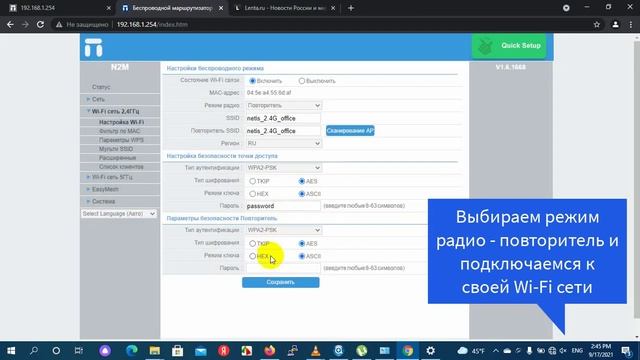Reload the router page
The height and width of the screenshot is (360, 640).
coord(40,24)
